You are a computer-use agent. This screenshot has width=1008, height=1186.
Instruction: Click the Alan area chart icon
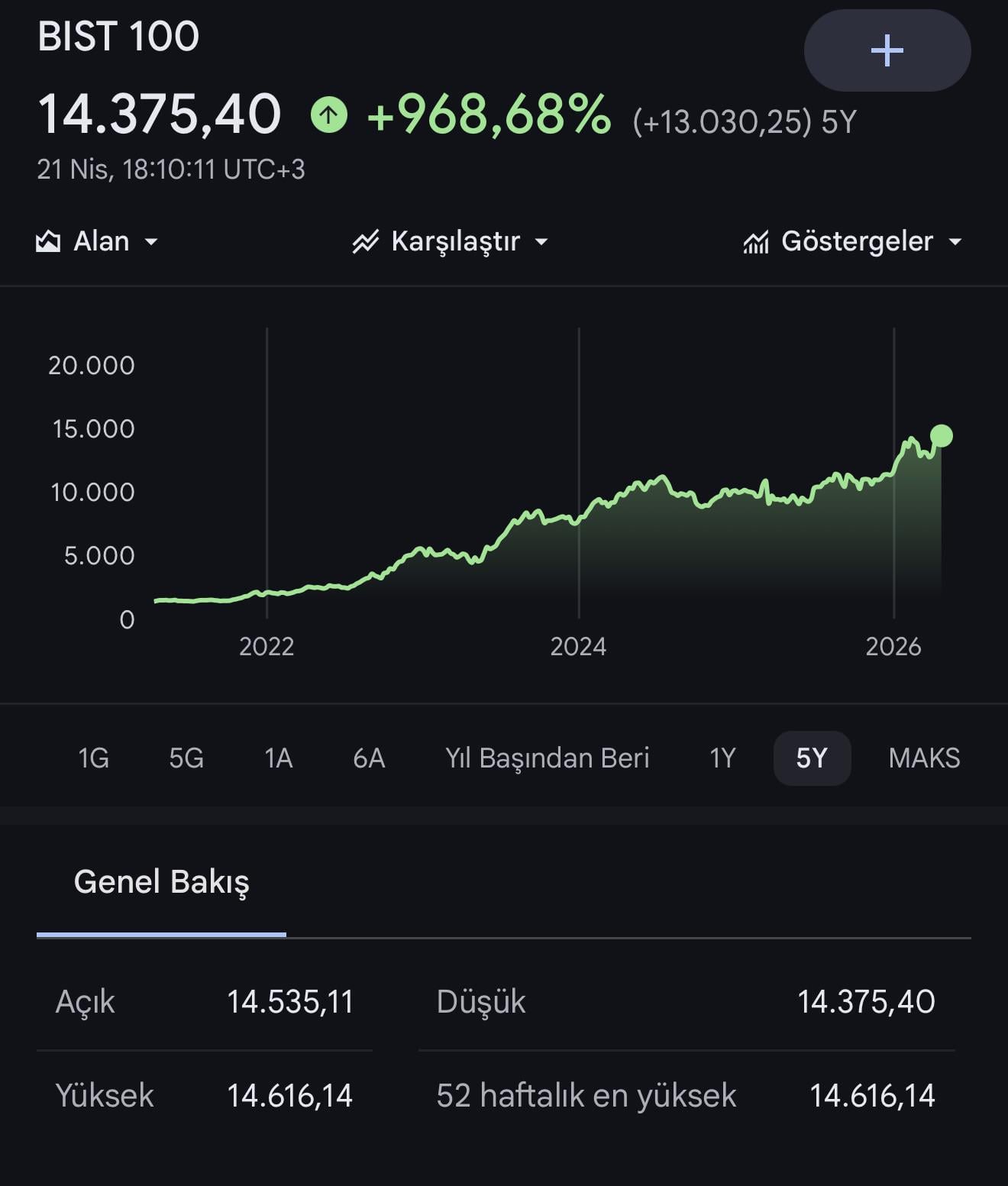pos(48,242)
